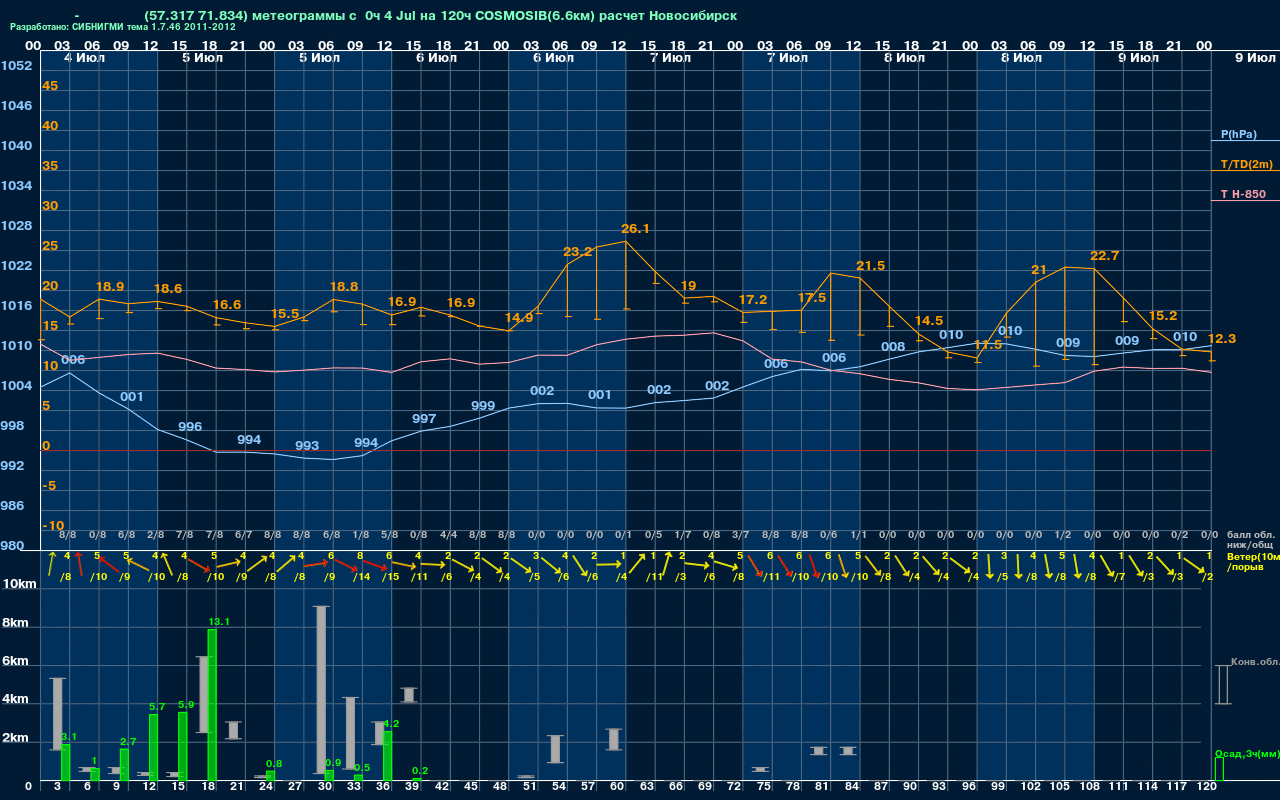Screen dimensions: 1280x800
Task: Click forecast hour 84 on bottom axis
Action: pos(854,788)
